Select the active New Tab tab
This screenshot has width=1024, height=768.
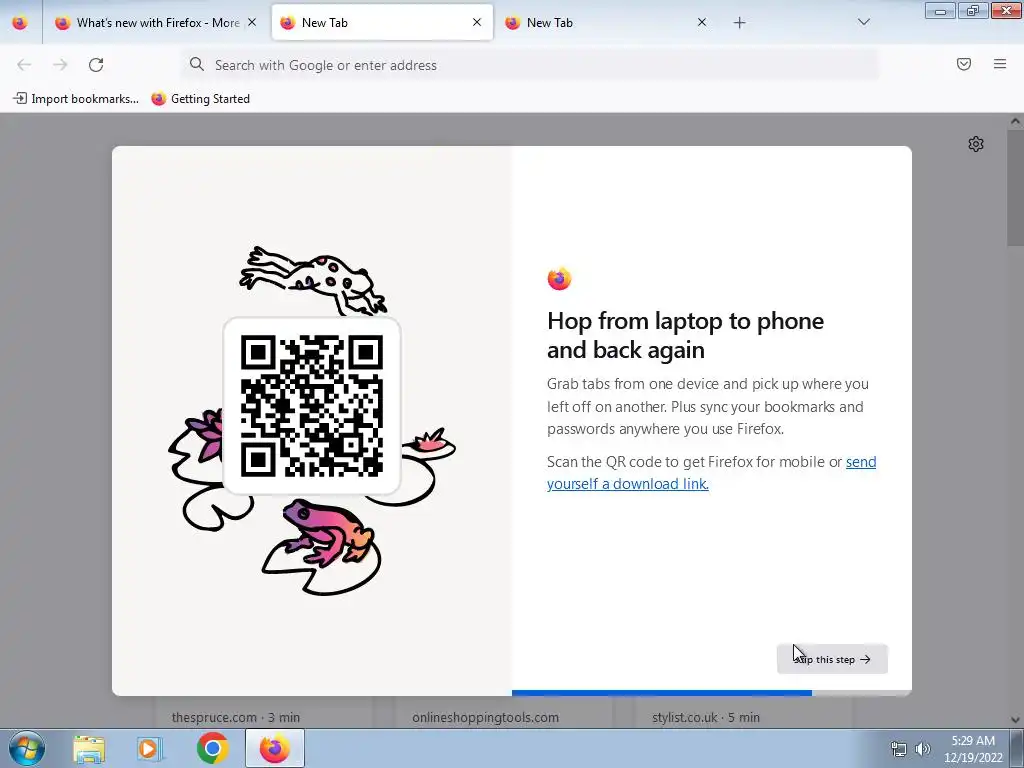[x=382, y=23]
